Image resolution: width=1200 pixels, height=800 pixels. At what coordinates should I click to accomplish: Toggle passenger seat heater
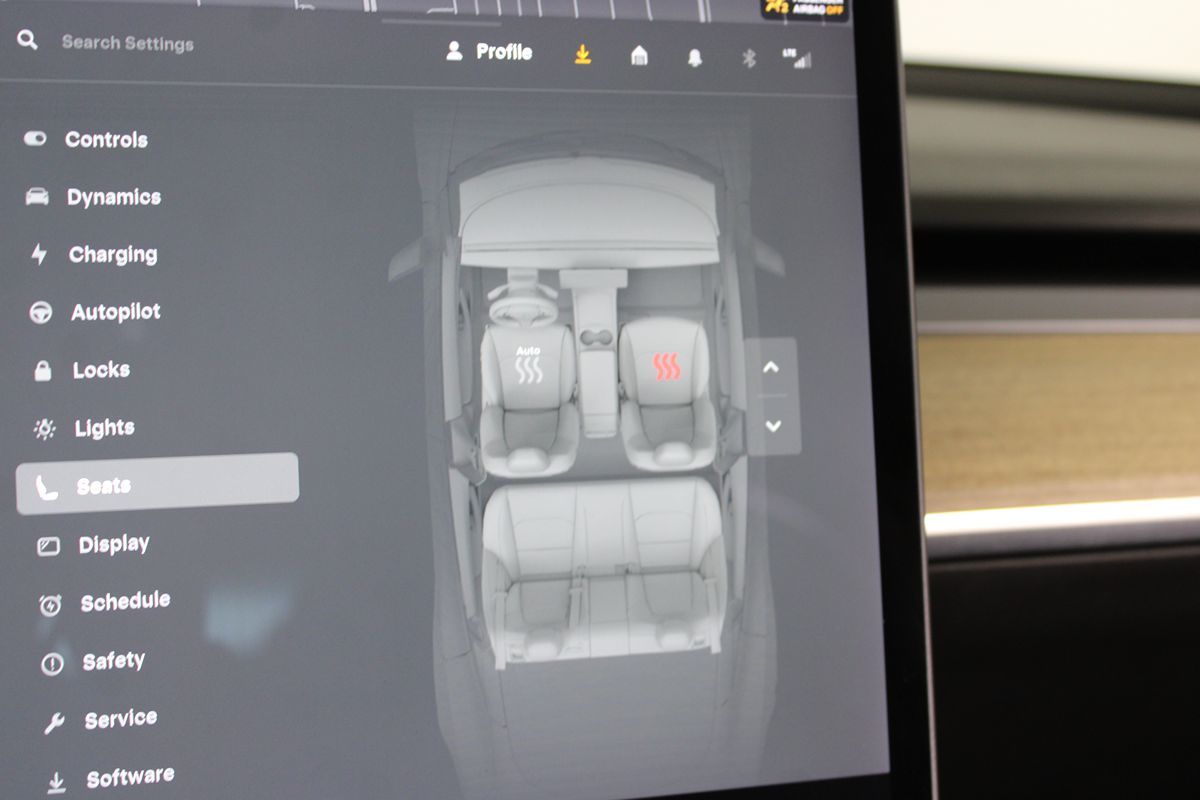[666, 367]
